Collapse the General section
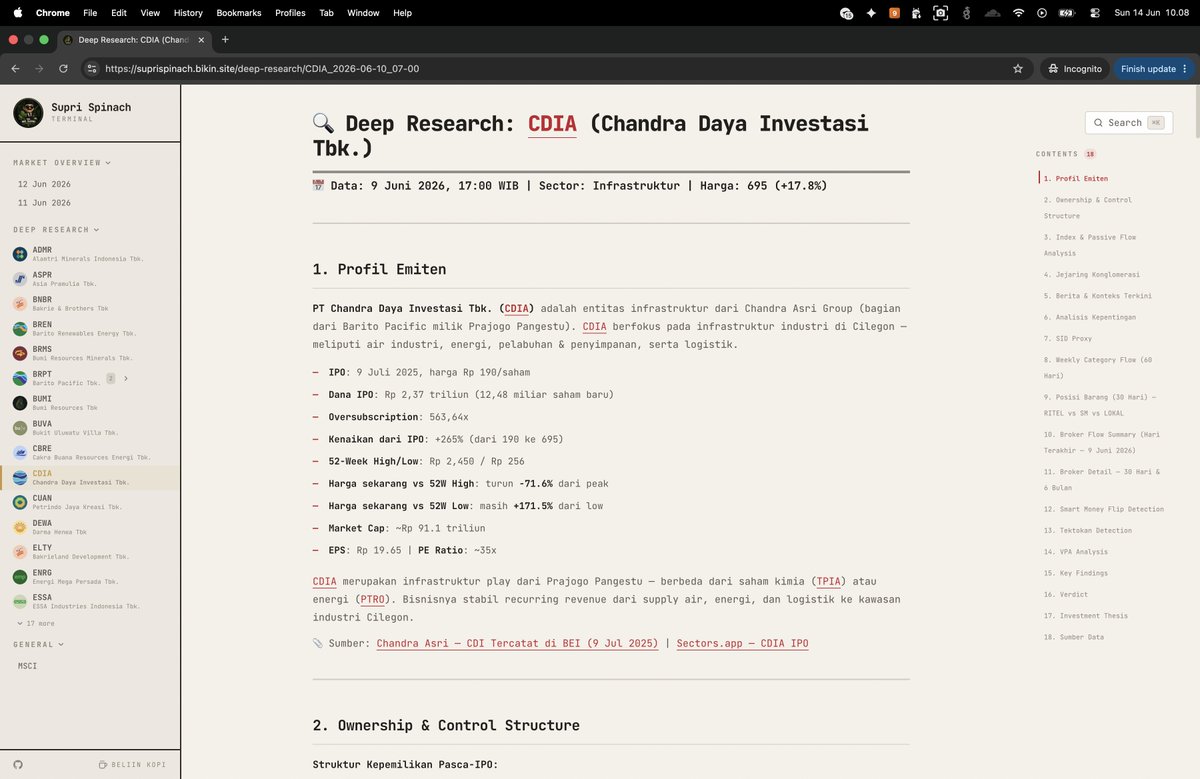 pyautogui.click(x=38, y=645)
